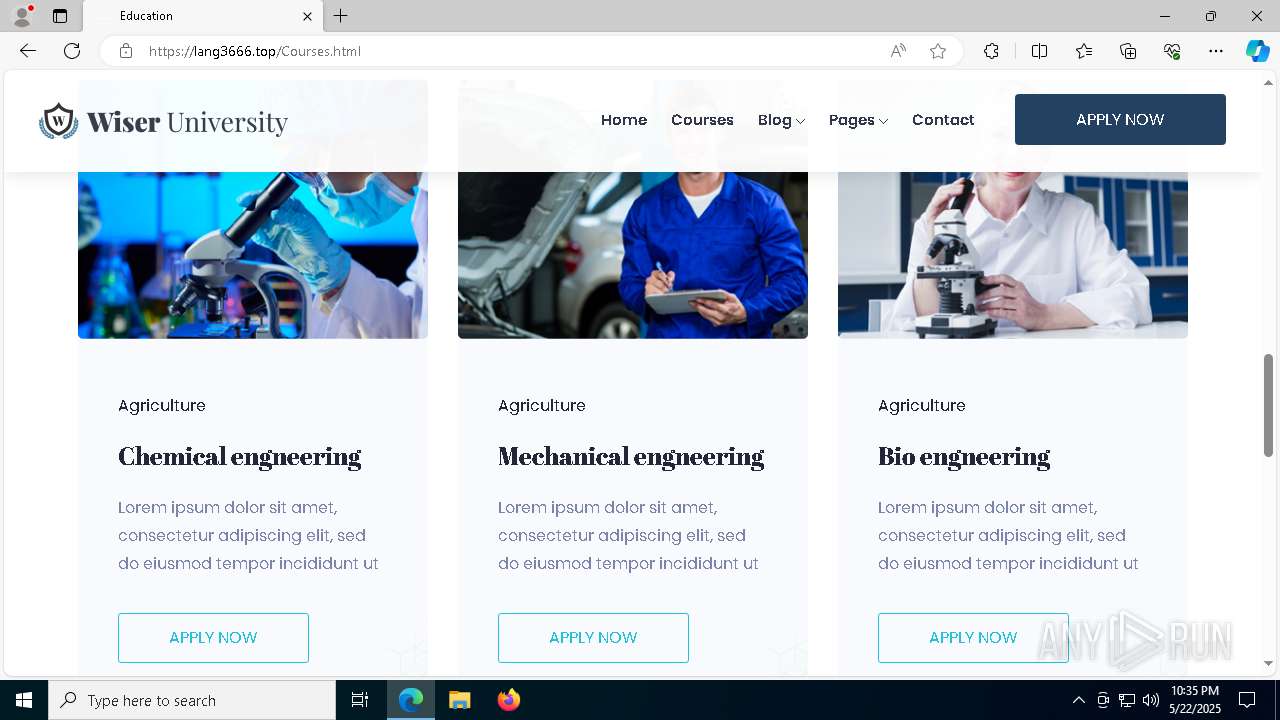Reload the page with refresh icon

[72, 51]
